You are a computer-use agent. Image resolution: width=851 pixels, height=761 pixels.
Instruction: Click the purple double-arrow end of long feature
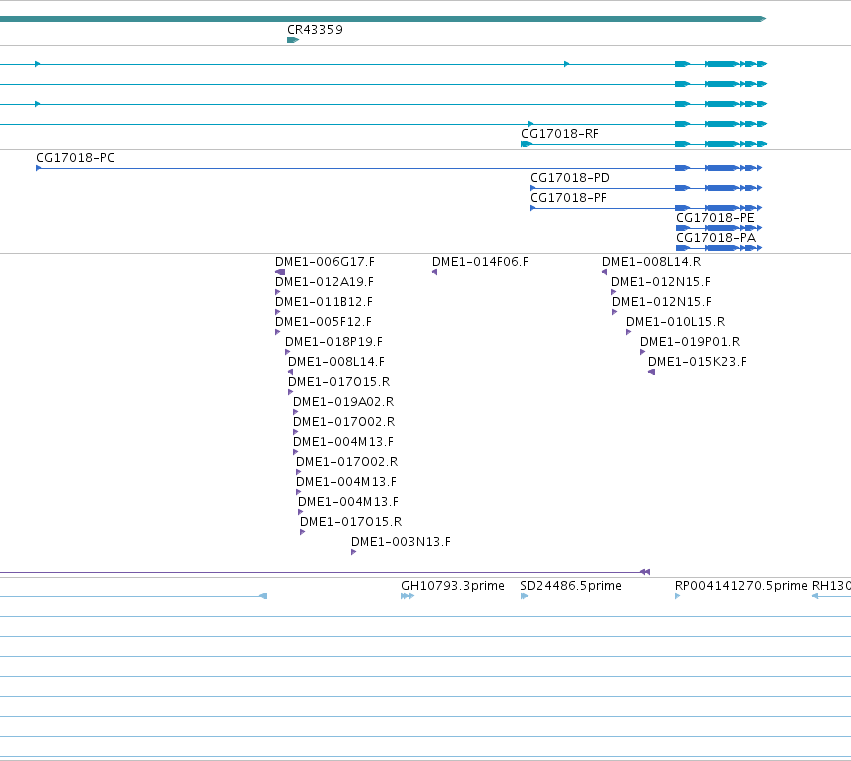pos(645,572)
